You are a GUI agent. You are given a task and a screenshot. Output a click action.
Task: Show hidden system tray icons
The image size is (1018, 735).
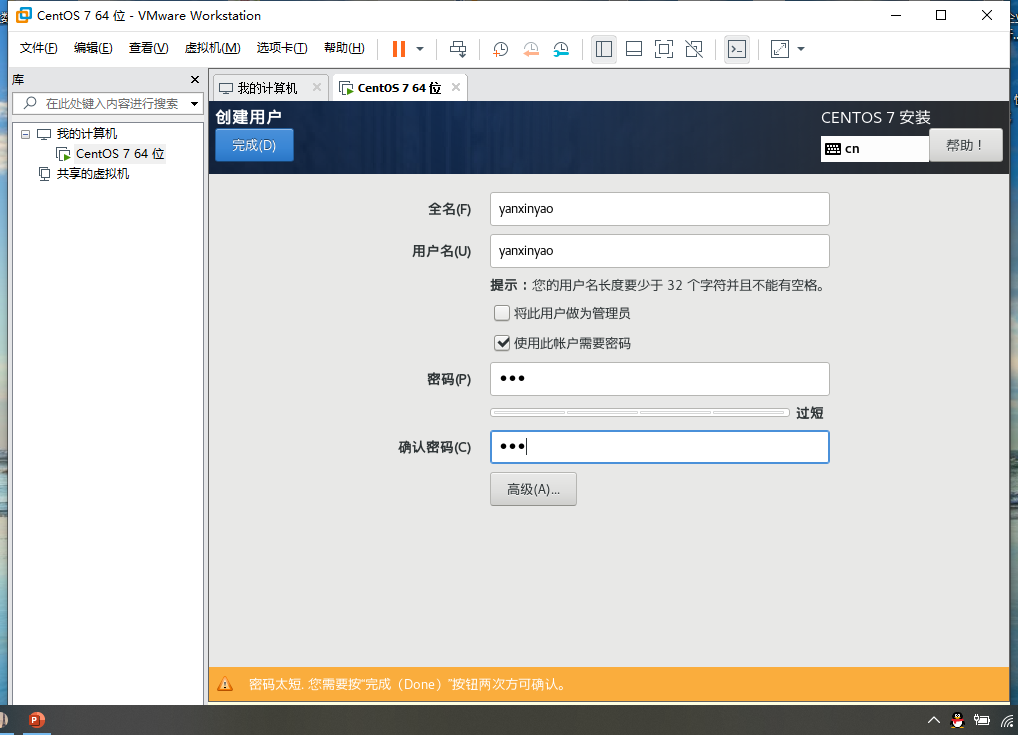pos(934,720)
